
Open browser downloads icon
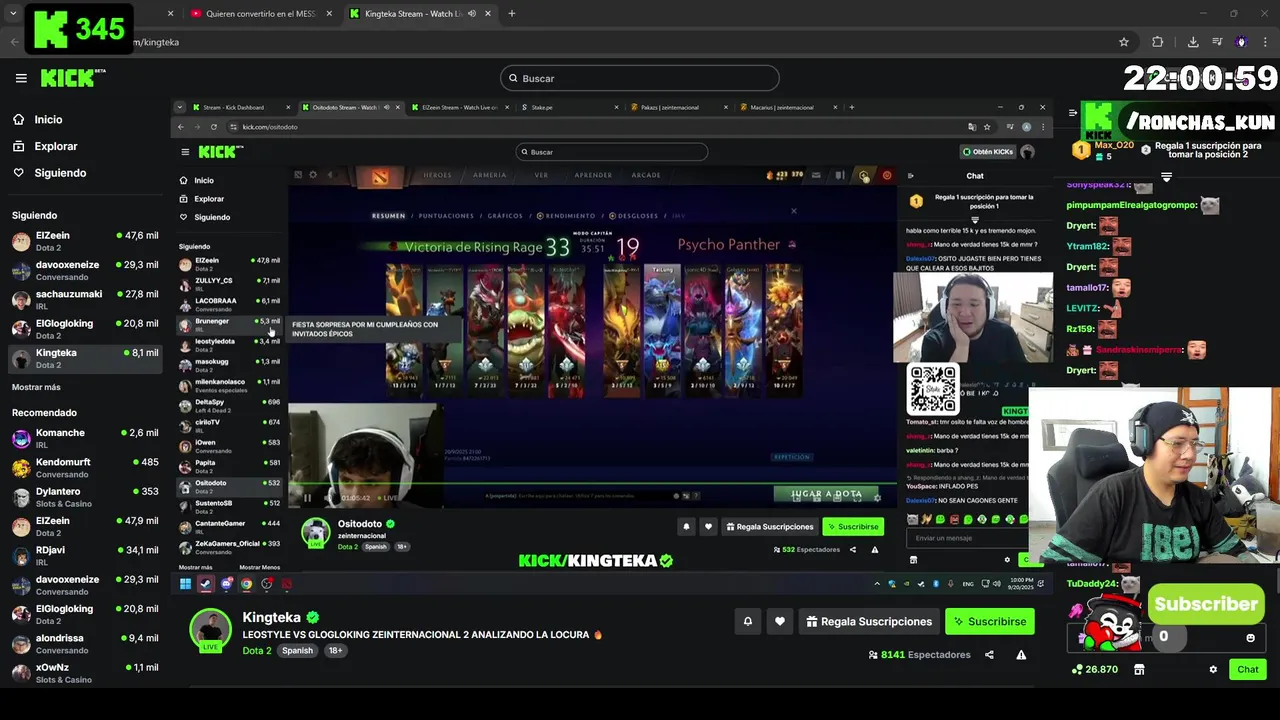tap(1193, 42)
